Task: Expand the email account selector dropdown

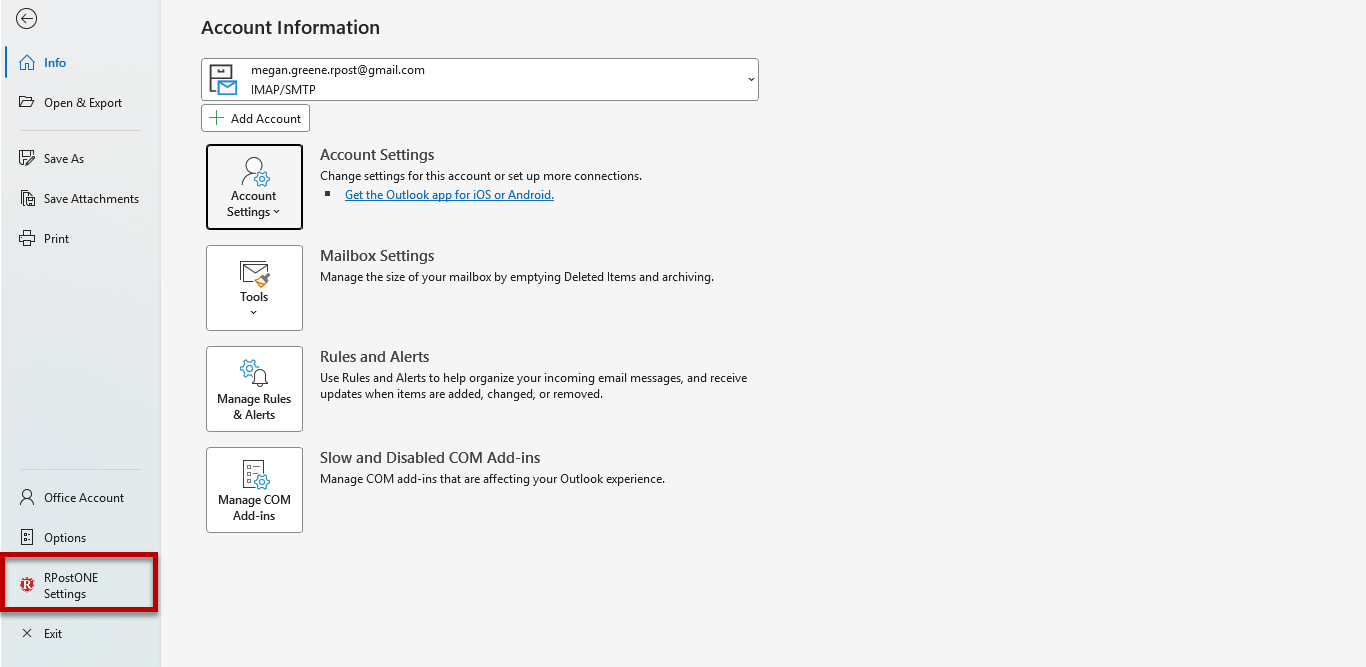Action: 751,80
